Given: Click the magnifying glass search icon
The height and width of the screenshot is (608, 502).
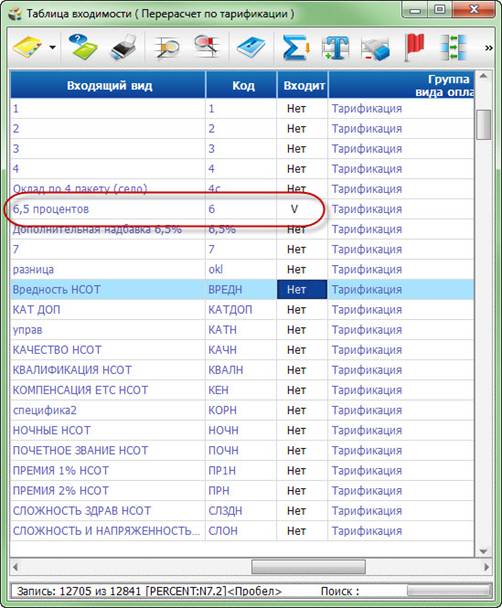Looking at the screenshot, I should pyautogui.click(x=167, y=48).
